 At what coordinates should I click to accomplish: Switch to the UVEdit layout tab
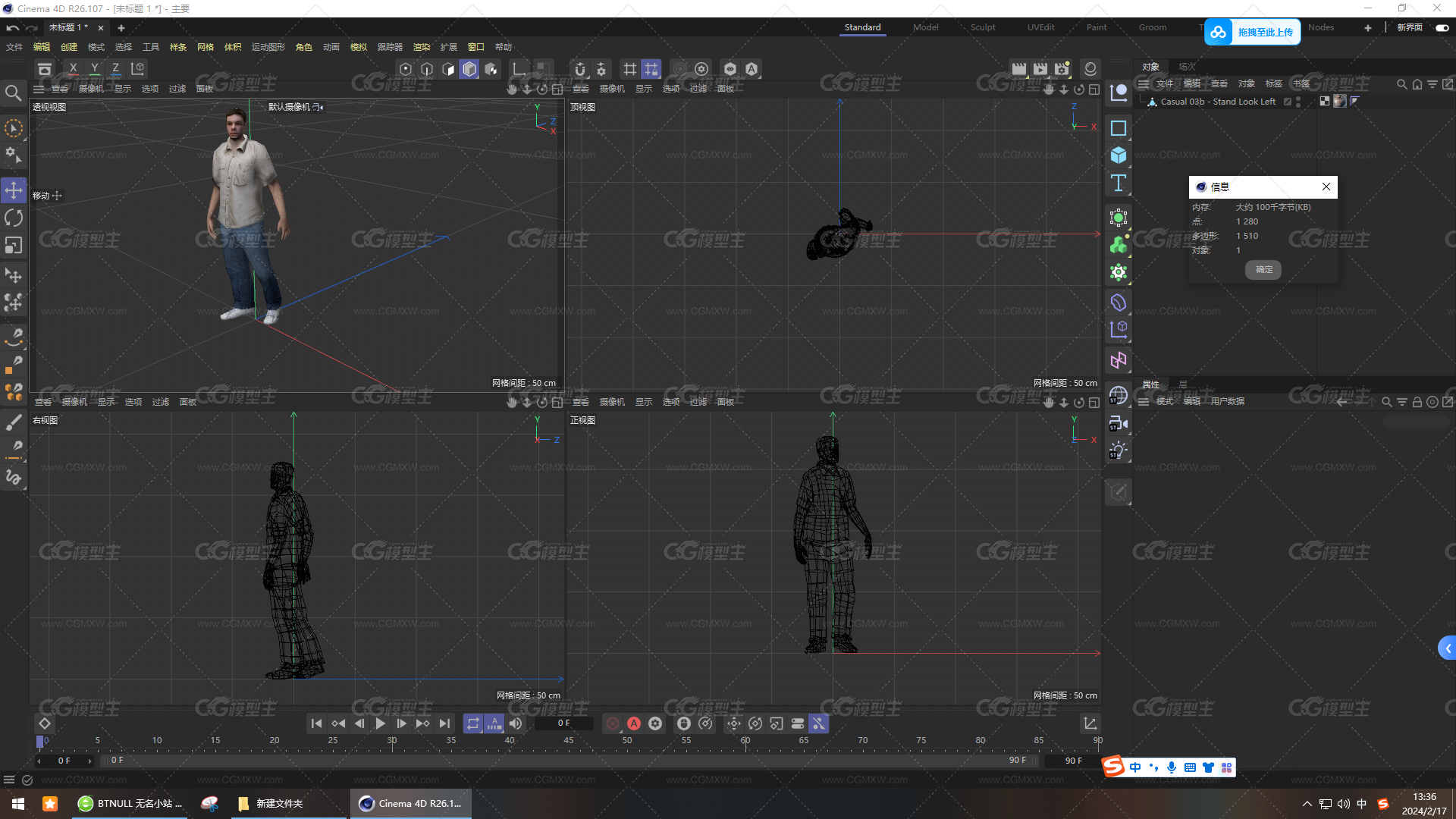click(1041, 27)
